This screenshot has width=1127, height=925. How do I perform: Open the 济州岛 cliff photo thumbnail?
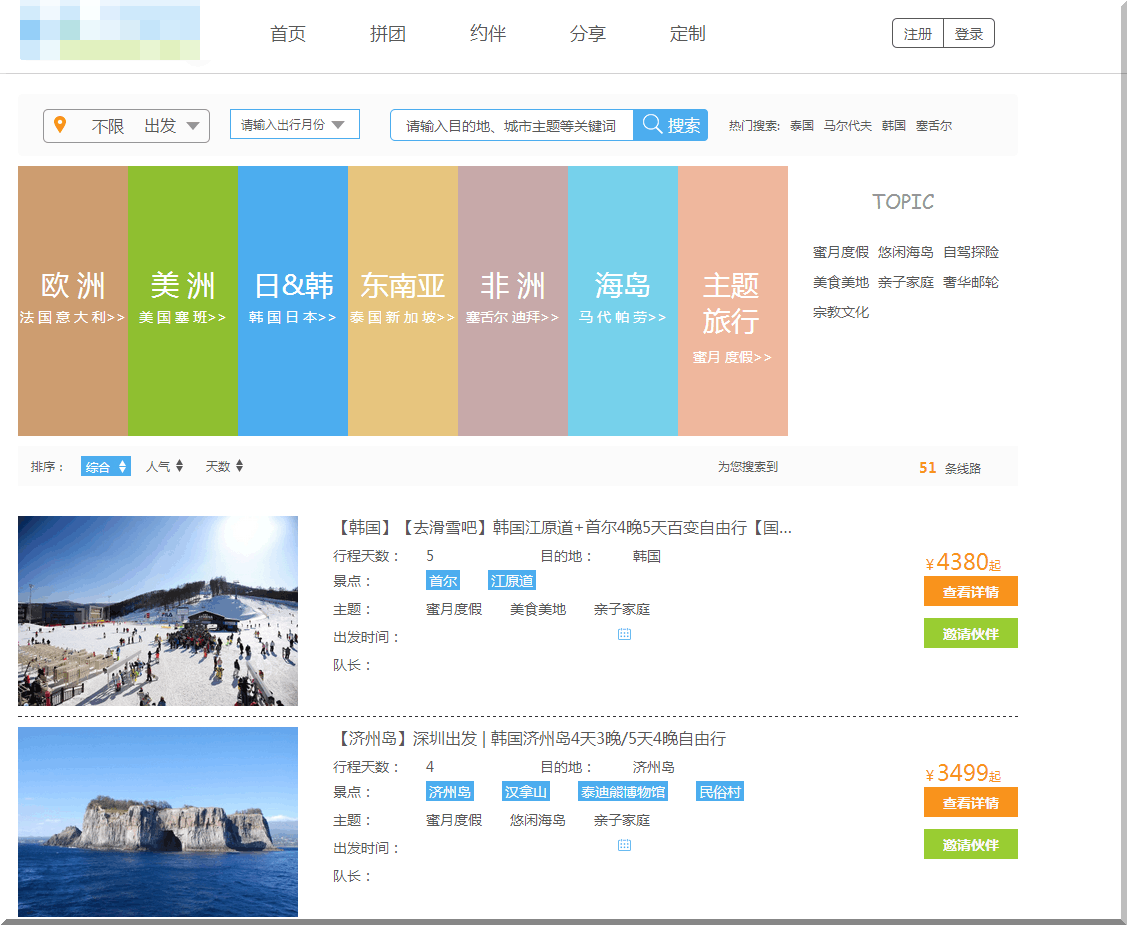156,822
